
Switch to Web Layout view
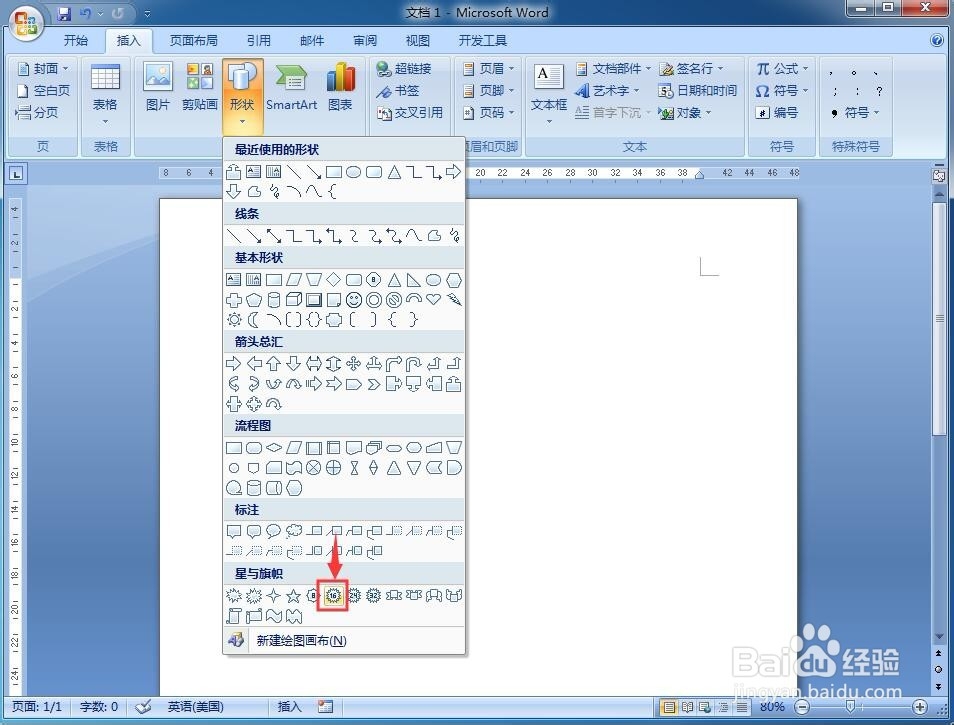point(705,707)
